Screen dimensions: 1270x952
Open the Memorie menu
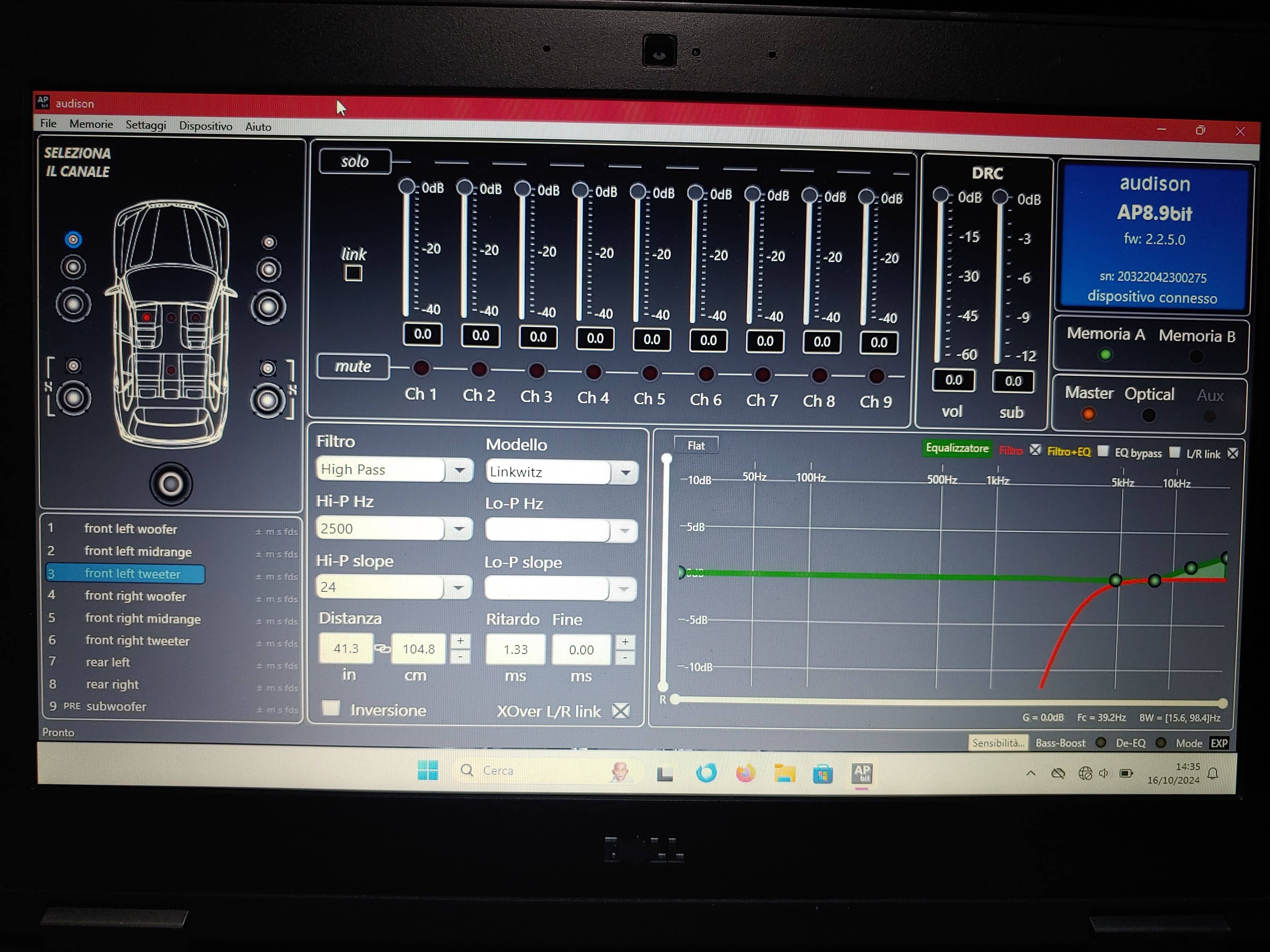point(91,124)
